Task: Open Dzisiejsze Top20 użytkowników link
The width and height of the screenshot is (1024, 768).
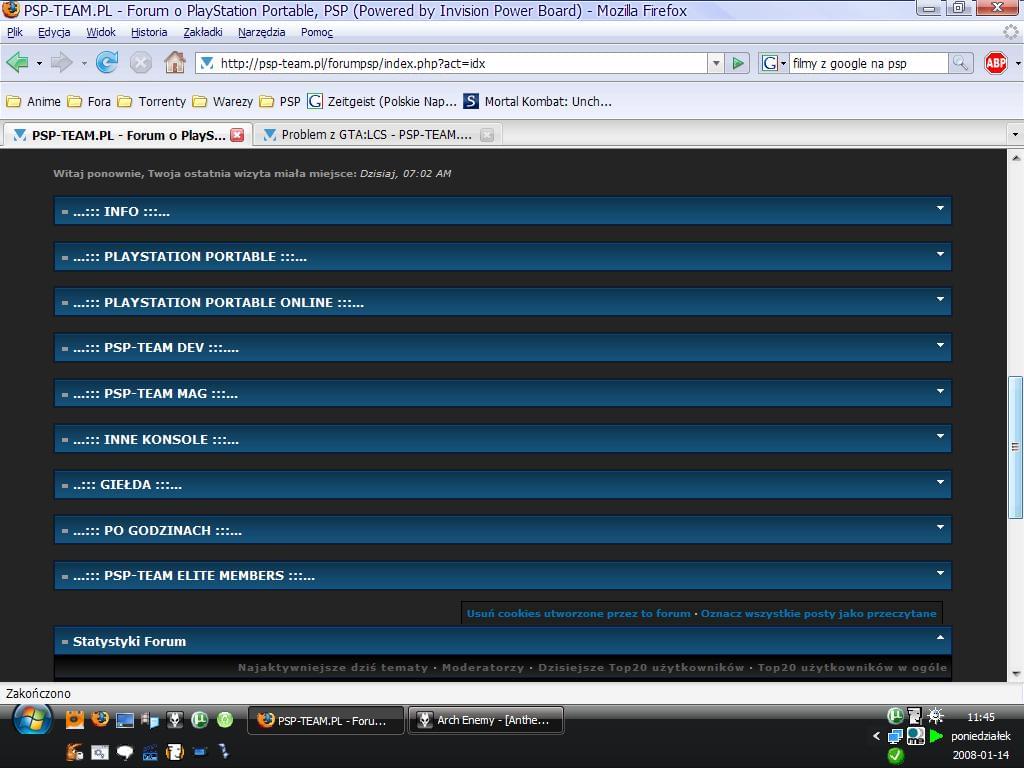Action: point(641,667)
